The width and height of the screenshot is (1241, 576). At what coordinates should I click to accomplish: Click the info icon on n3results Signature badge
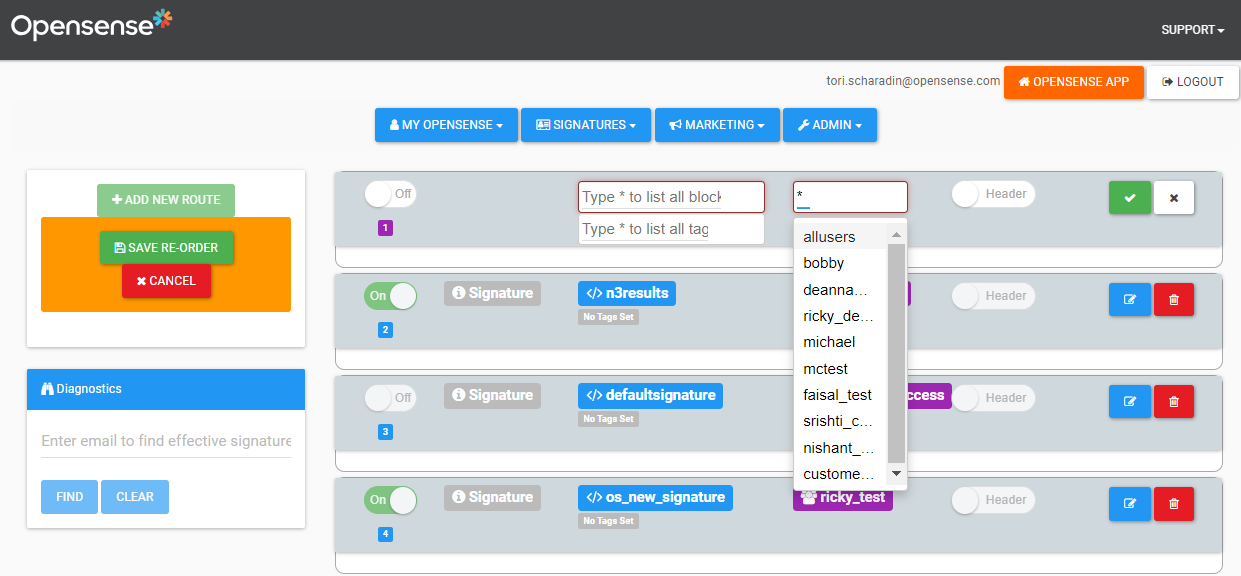tap(459, 293)
